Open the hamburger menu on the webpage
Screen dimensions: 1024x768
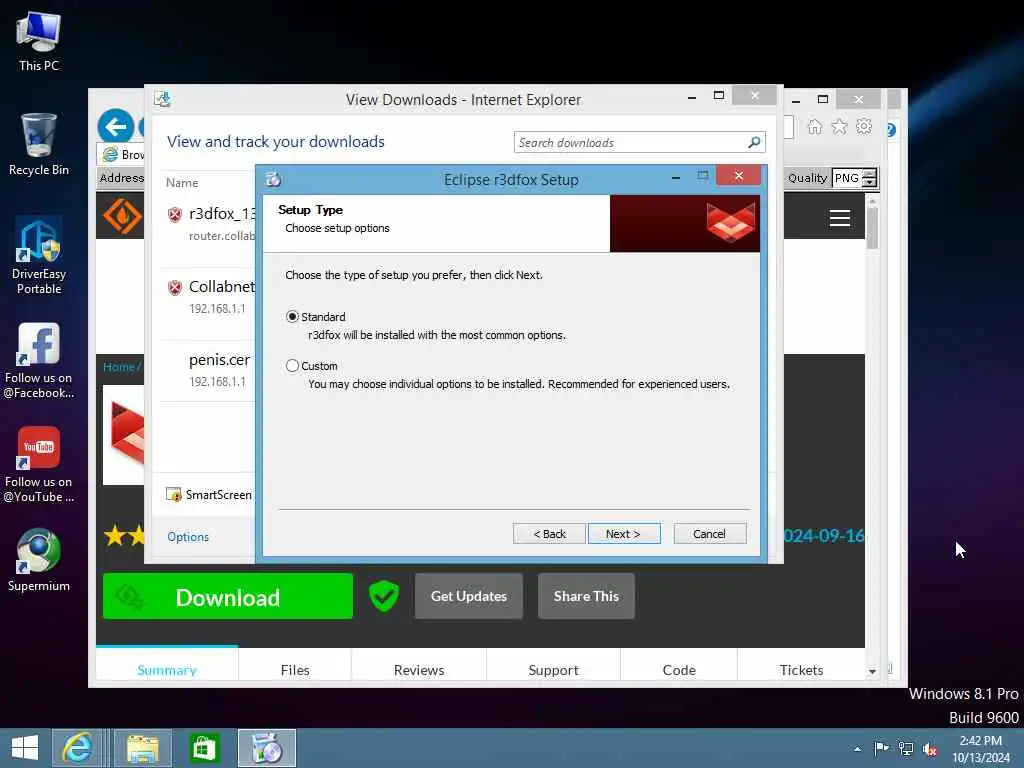pyautogui.click(x=840, y=218)
